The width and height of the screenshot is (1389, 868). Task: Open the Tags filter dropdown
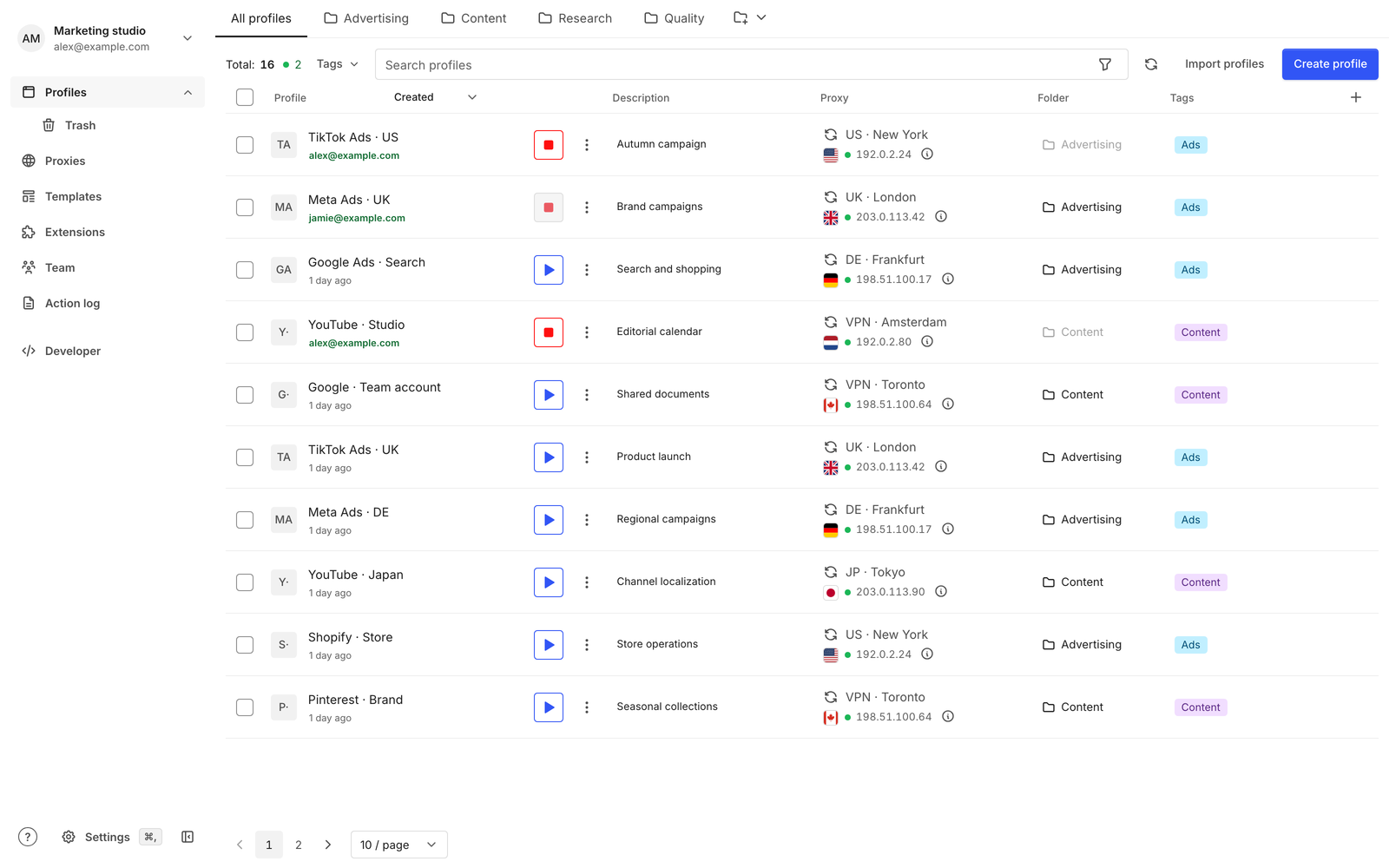click(338, 64)
